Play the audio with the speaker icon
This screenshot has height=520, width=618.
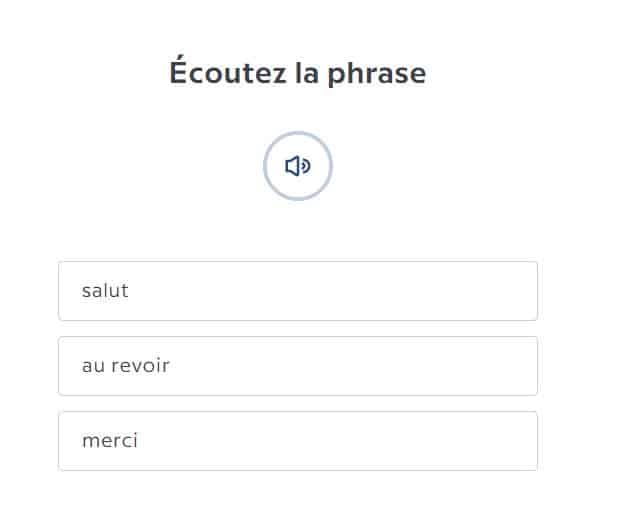297,166
